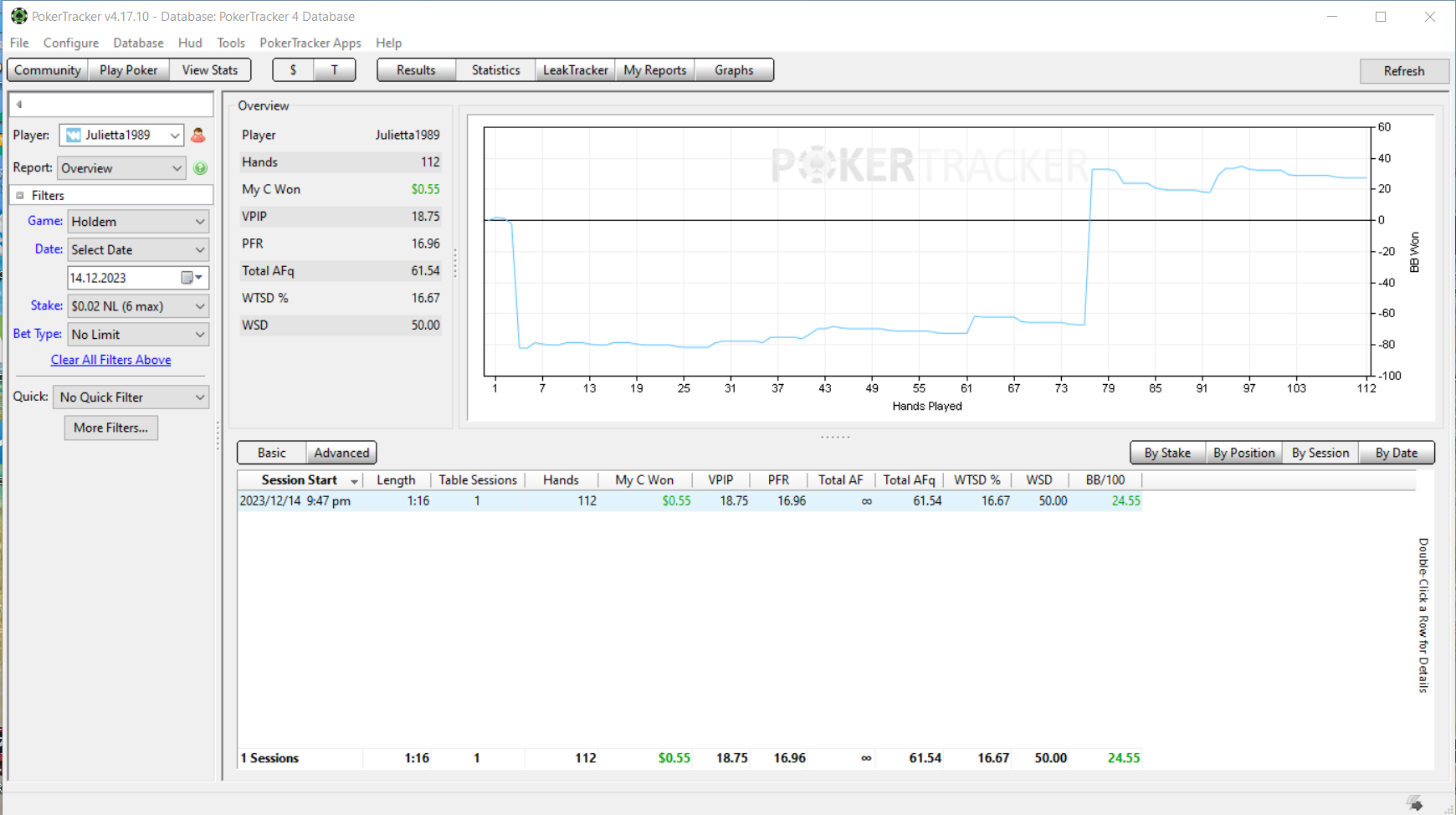Group results By Date
Screen dimensions: 1456x815
pos(1397,453)
